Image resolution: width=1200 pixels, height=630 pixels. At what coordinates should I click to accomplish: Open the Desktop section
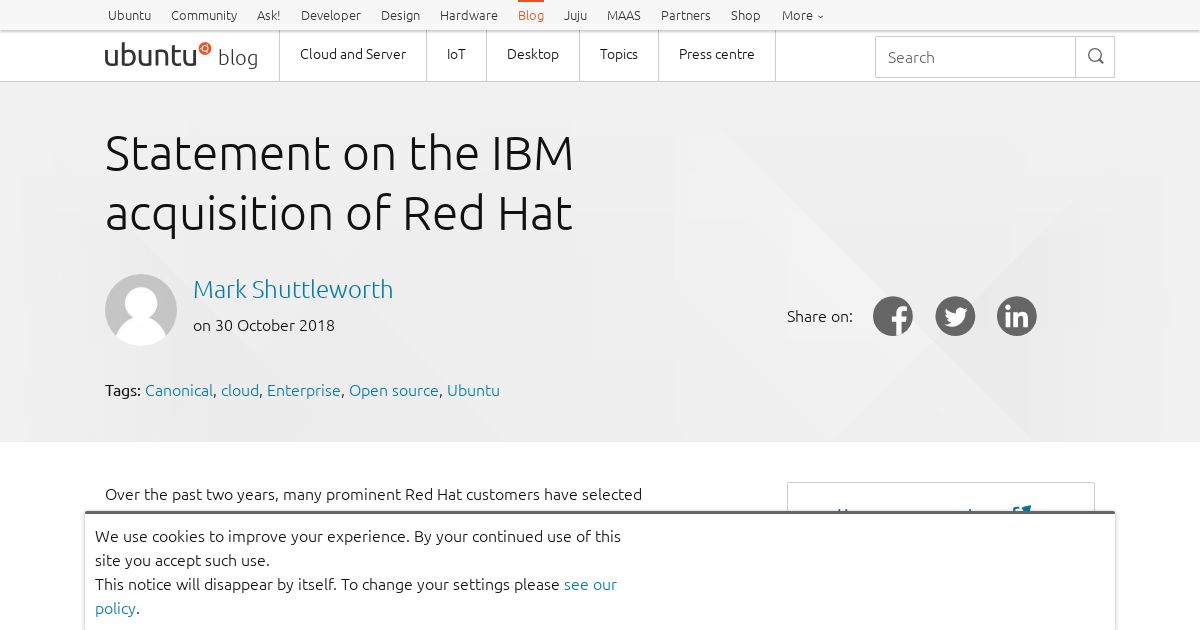pos(533,55)
